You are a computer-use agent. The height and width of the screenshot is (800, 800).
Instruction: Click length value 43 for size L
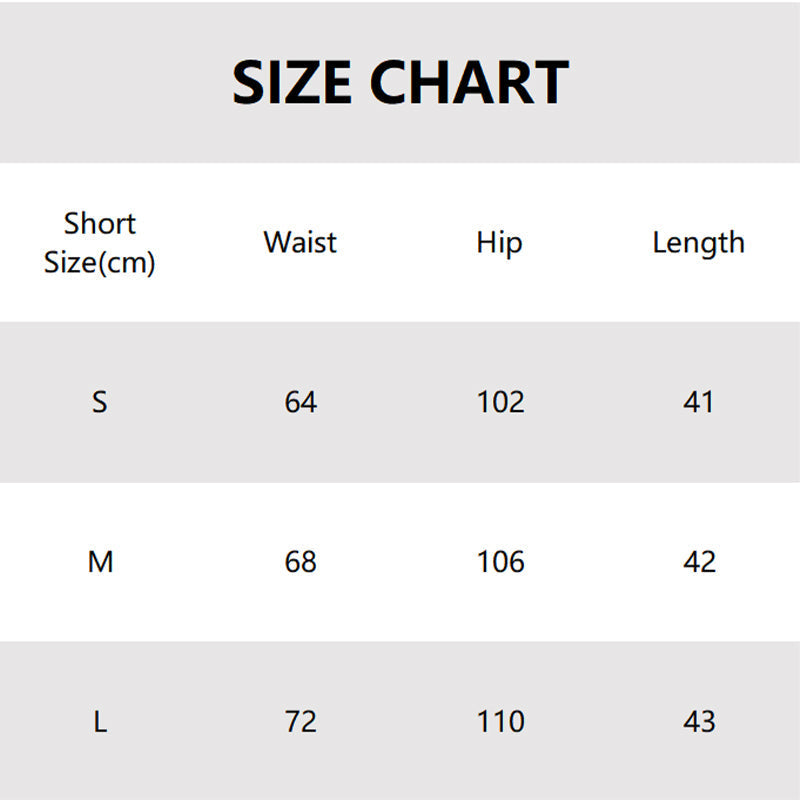[698, 721]
